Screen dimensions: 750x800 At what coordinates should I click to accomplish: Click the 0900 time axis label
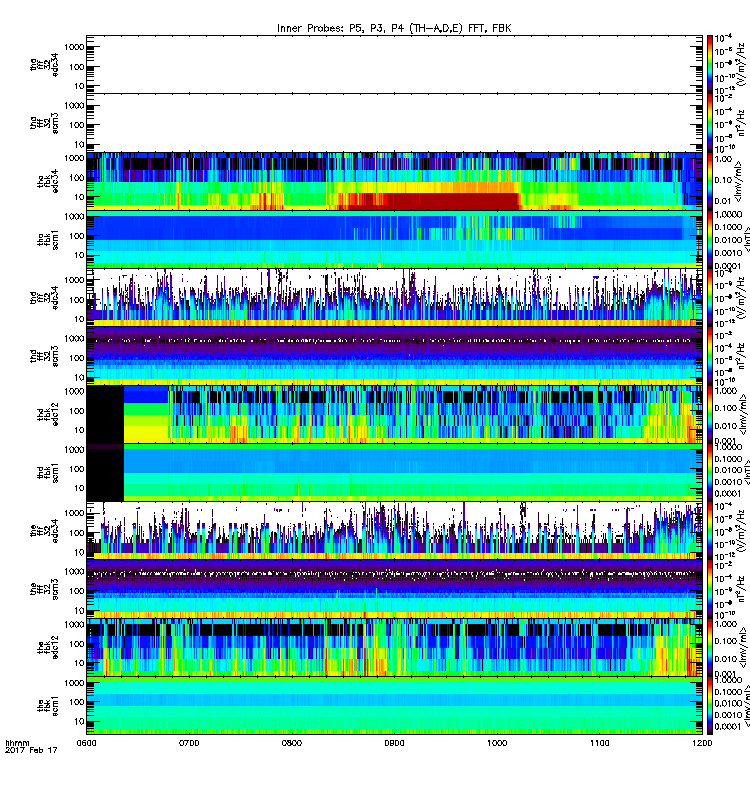pyautogui.click(x=394, y=743)
